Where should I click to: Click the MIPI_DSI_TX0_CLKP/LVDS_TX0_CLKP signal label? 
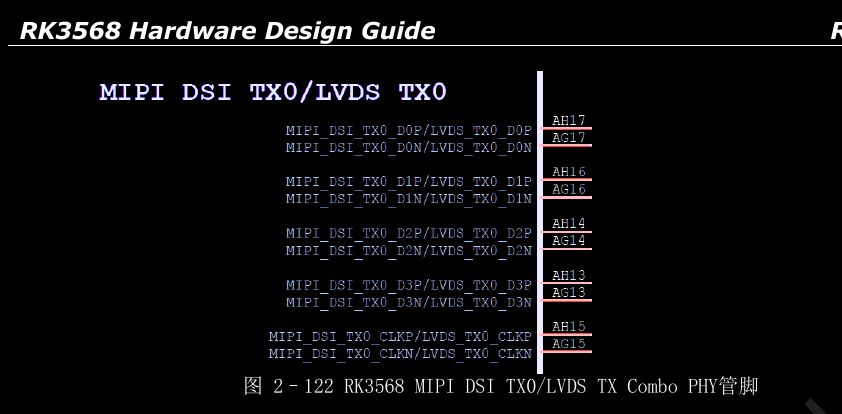(x=400, y=337)
